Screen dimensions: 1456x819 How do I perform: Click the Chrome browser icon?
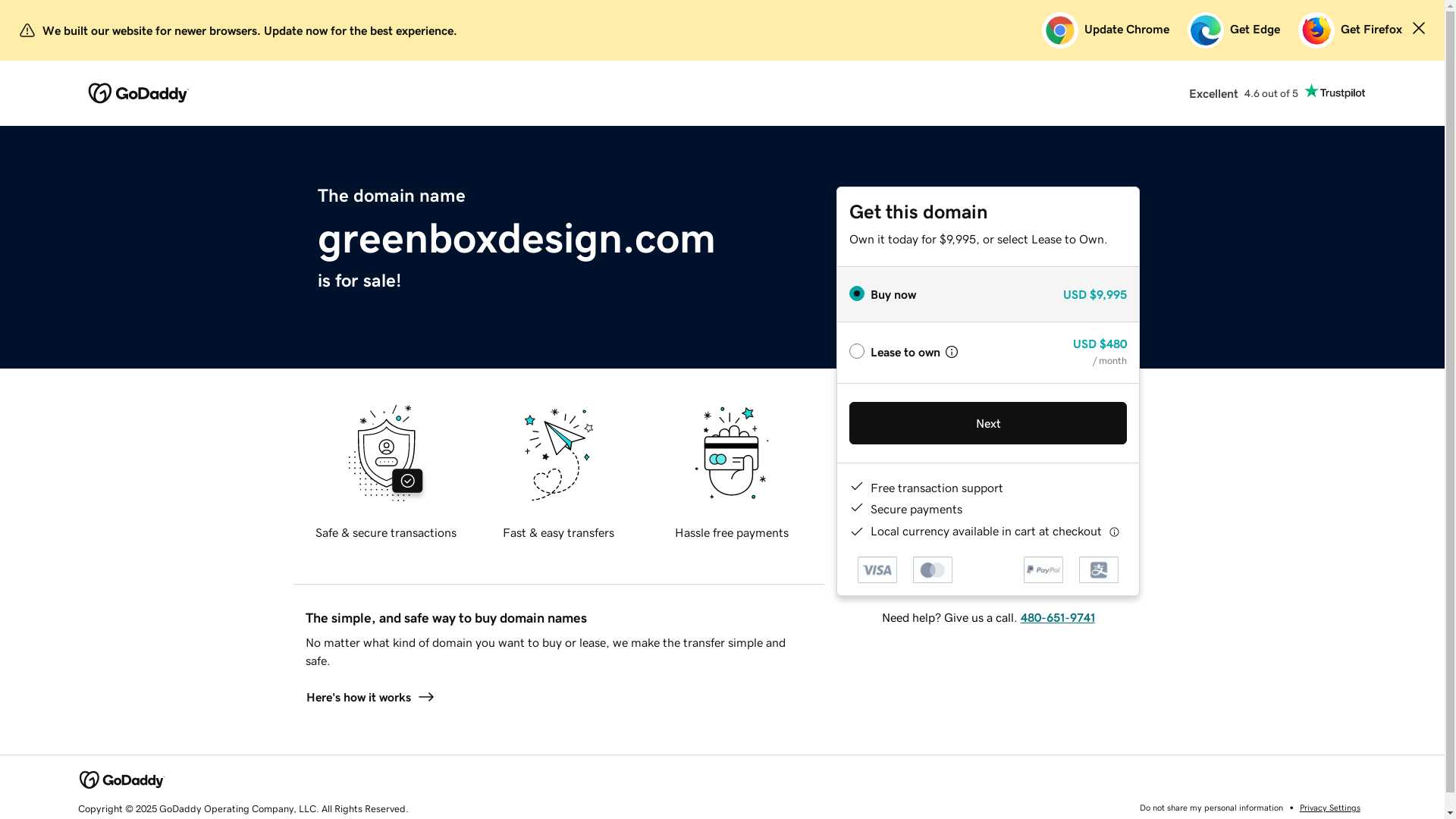pyautogui.click(x=1059, y=30)
